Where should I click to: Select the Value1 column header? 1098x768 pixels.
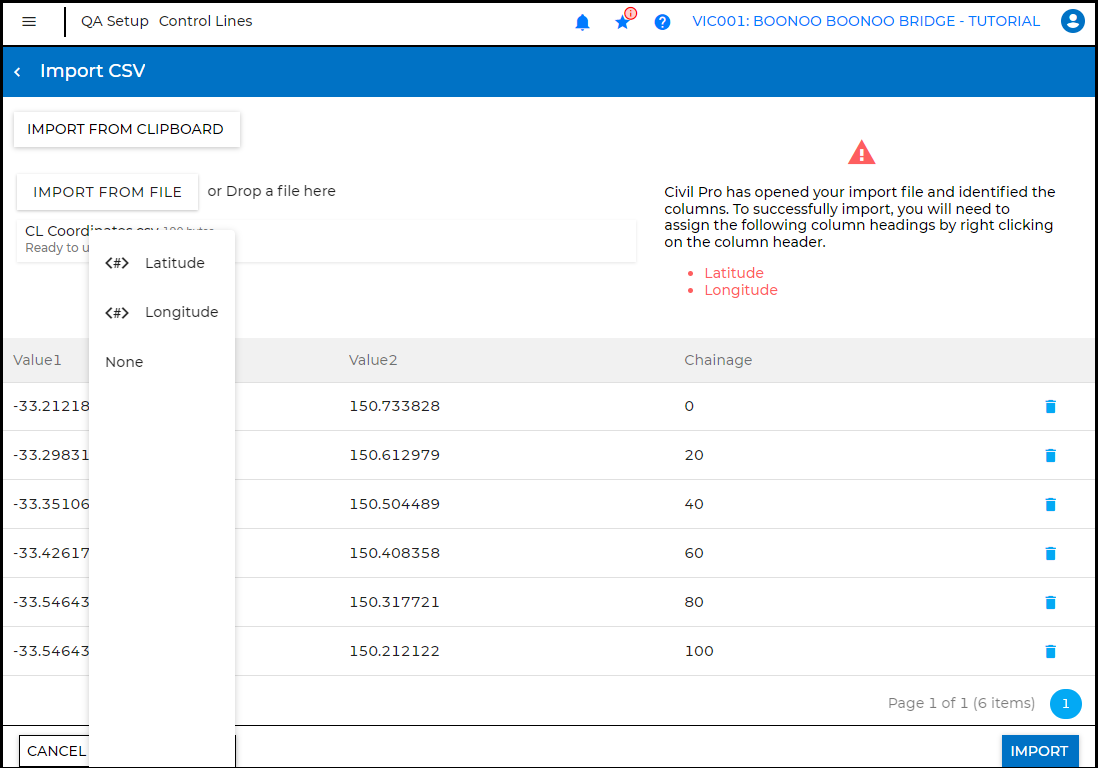click(x=37, y=360)
